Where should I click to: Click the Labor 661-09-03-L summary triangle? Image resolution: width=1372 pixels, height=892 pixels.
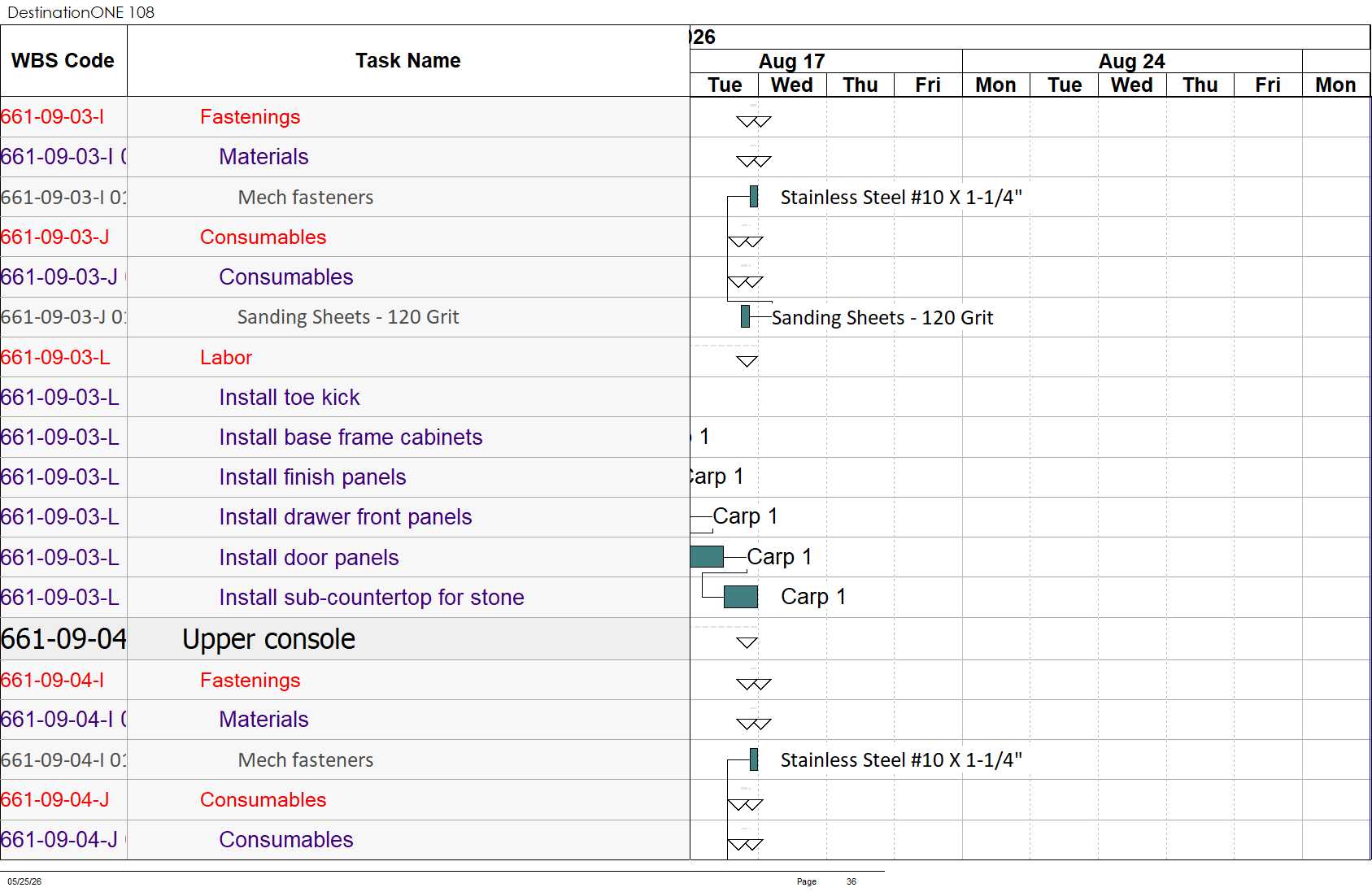747,361
